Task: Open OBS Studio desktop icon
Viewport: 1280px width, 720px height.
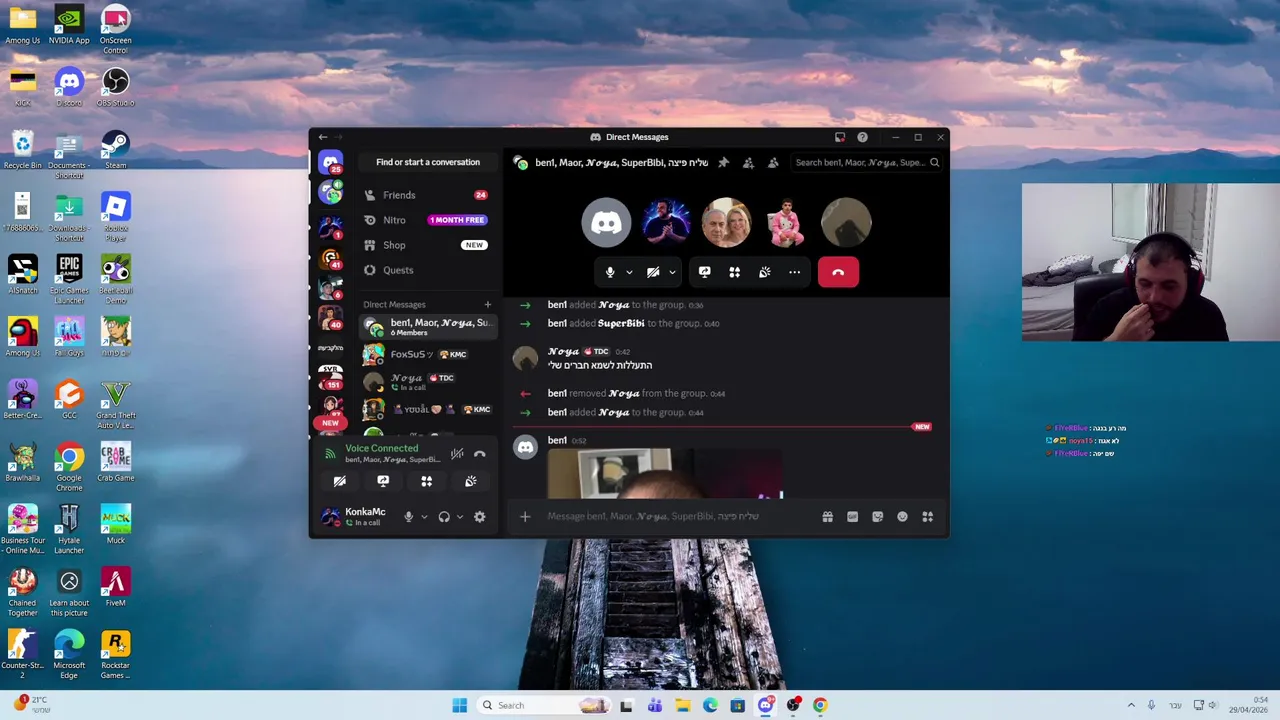Action: click(x=115, y=87)
